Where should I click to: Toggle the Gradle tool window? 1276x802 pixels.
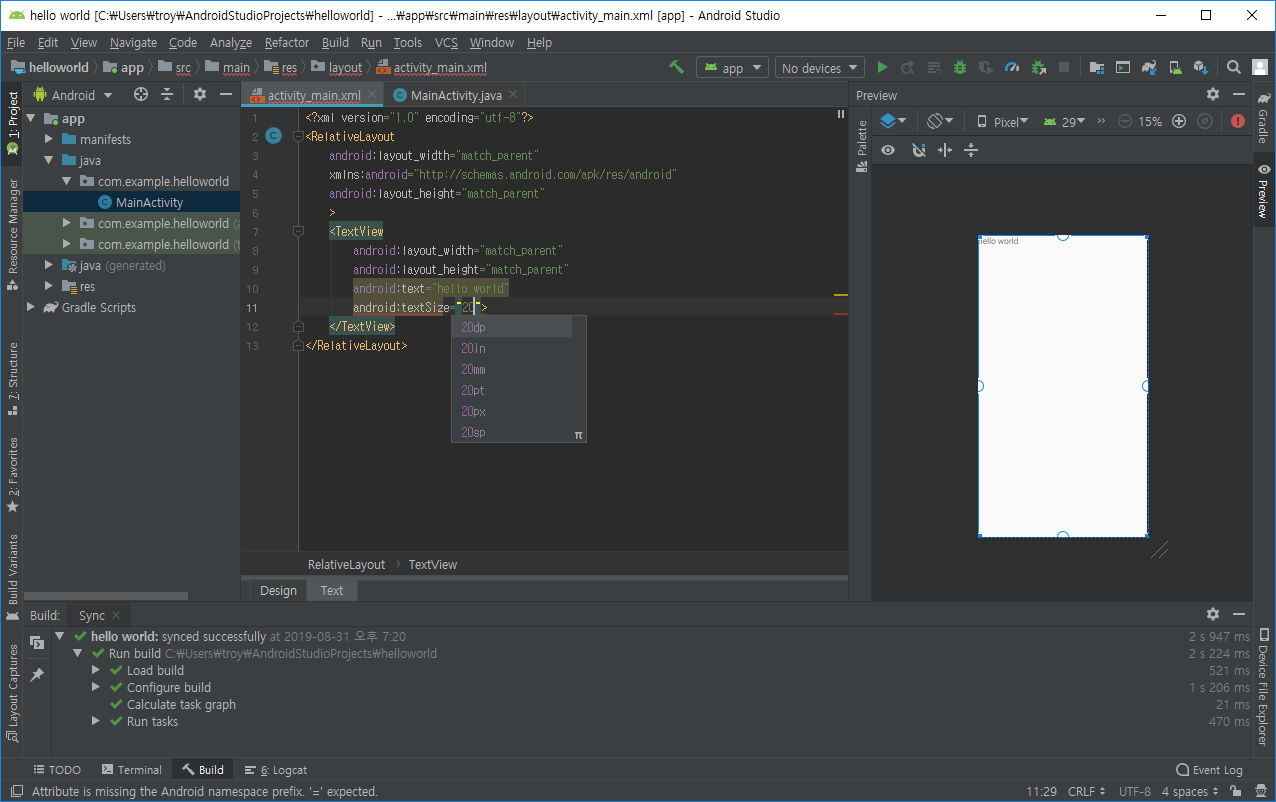pos(1264,119)
